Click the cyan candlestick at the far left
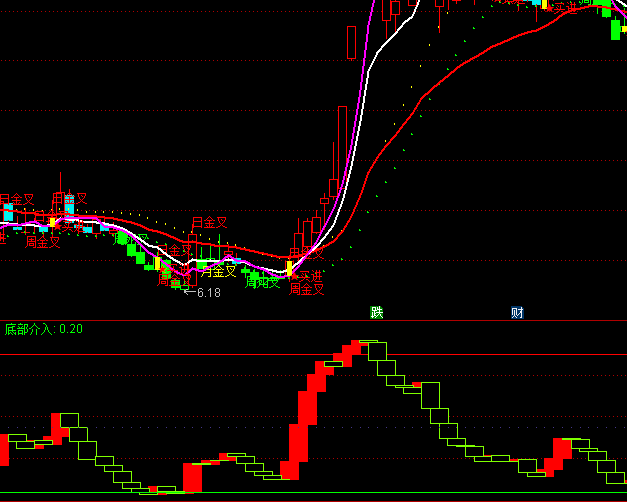627x502 pixels. tap(8, 214)
